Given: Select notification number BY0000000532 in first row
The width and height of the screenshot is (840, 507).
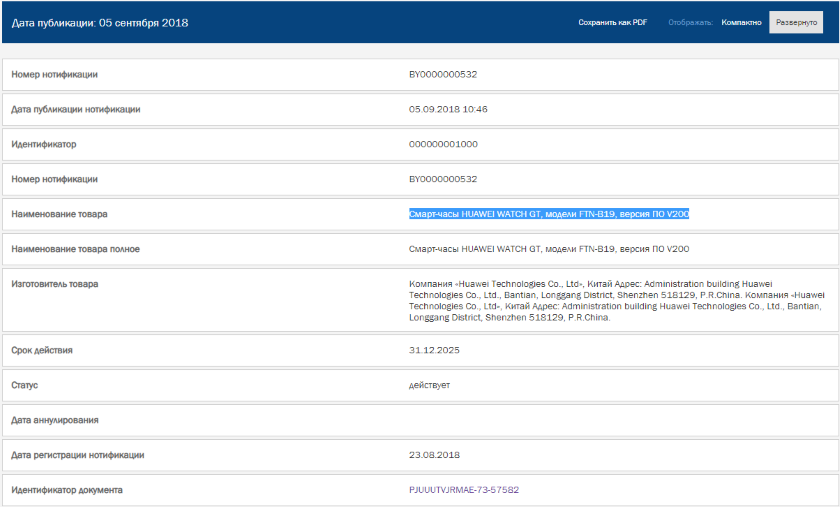Looking at the screenshot, I should pyautogui.click(x=442, y=74).
